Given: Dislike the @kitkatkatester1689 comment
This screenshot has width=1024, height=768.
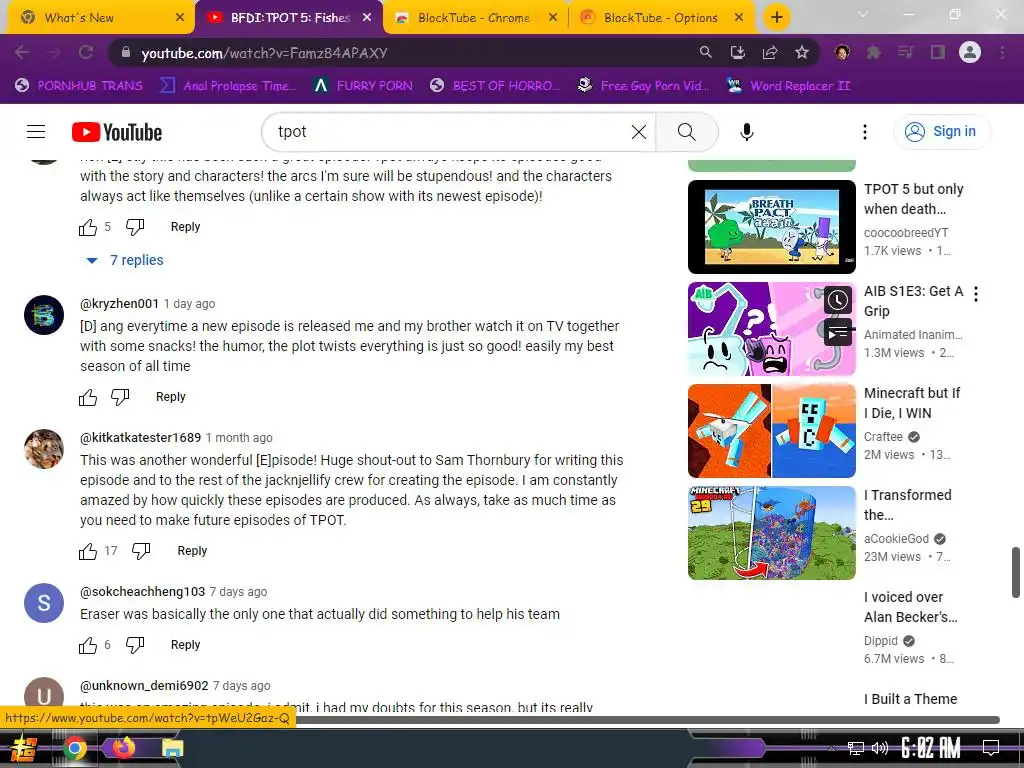Looking at the screenshot, I should tap(141, 551).
